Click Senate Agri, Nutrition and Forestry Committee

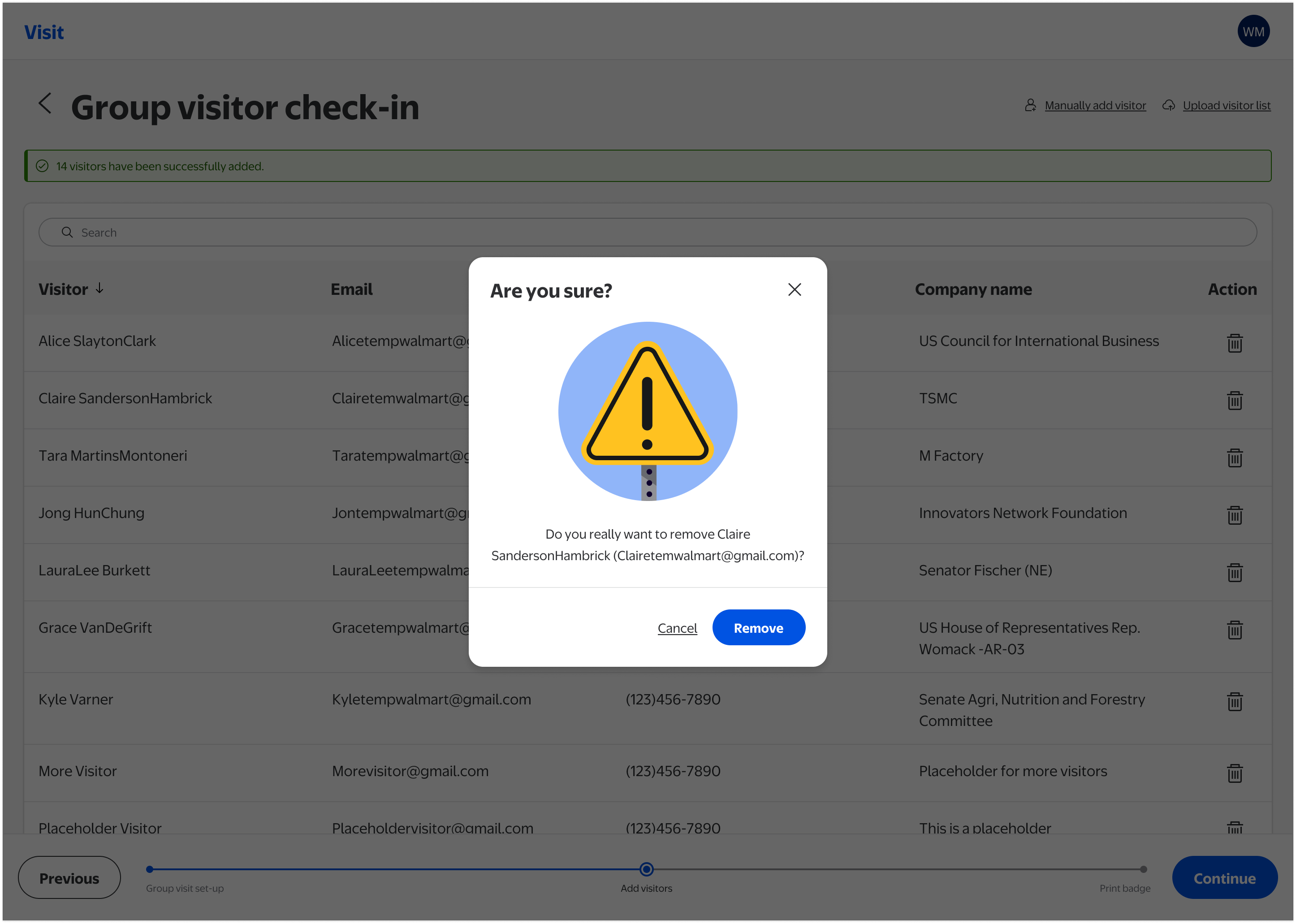(1032, 710)
